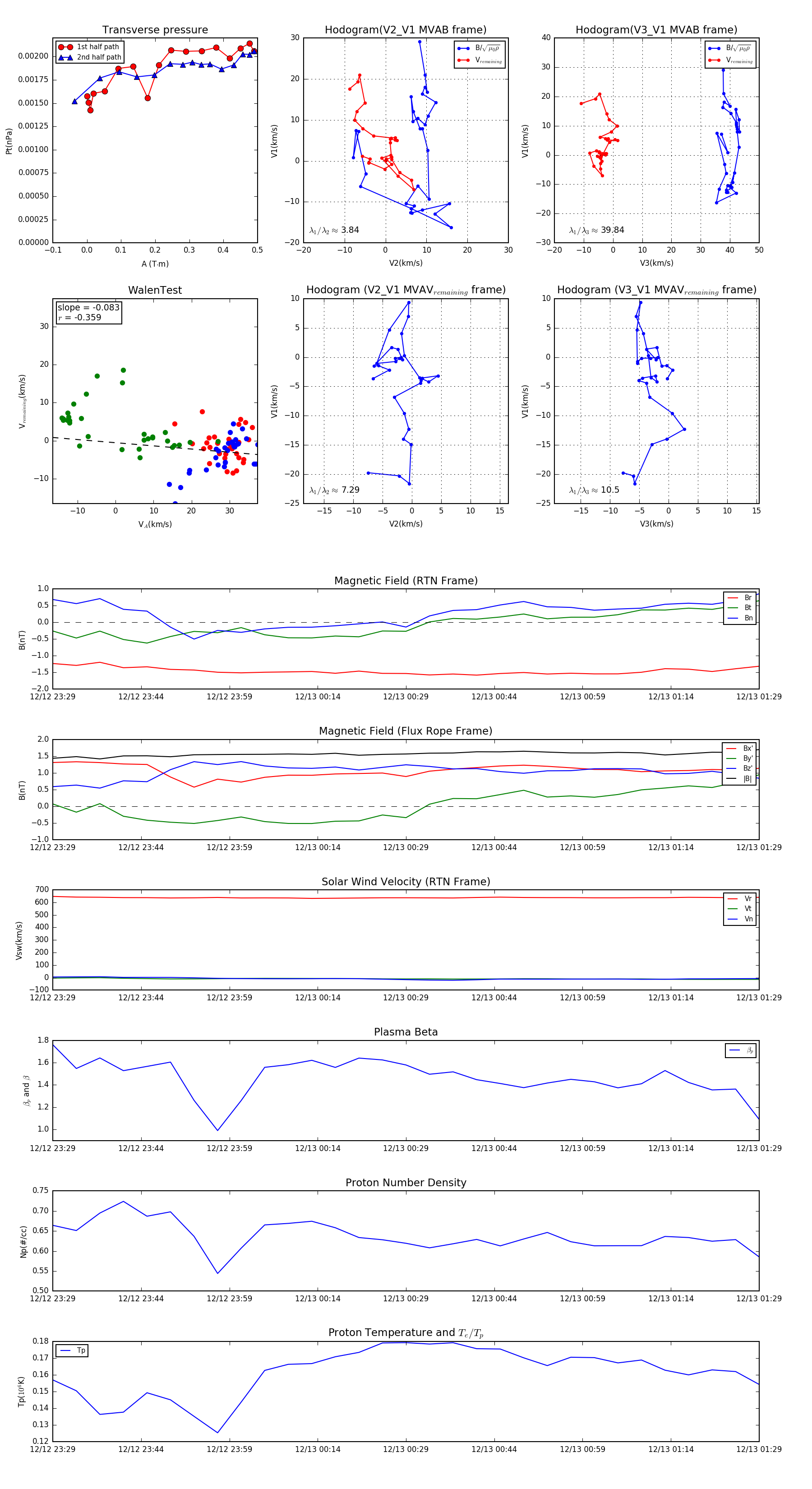Click the λ1/λ3 ≈ 39.84 annotation
This screenshot has width=812, height=1489.
(x=596, y=230)
